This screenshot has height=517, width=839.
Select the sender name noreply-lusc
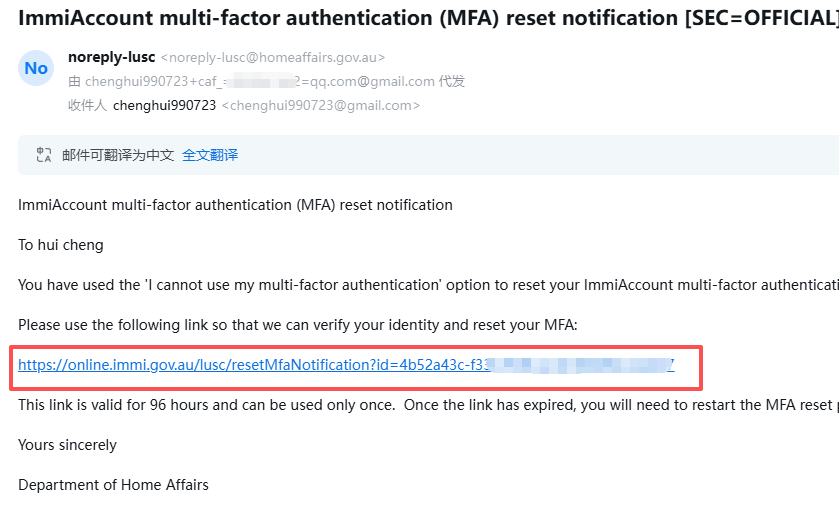pos(111,57)
